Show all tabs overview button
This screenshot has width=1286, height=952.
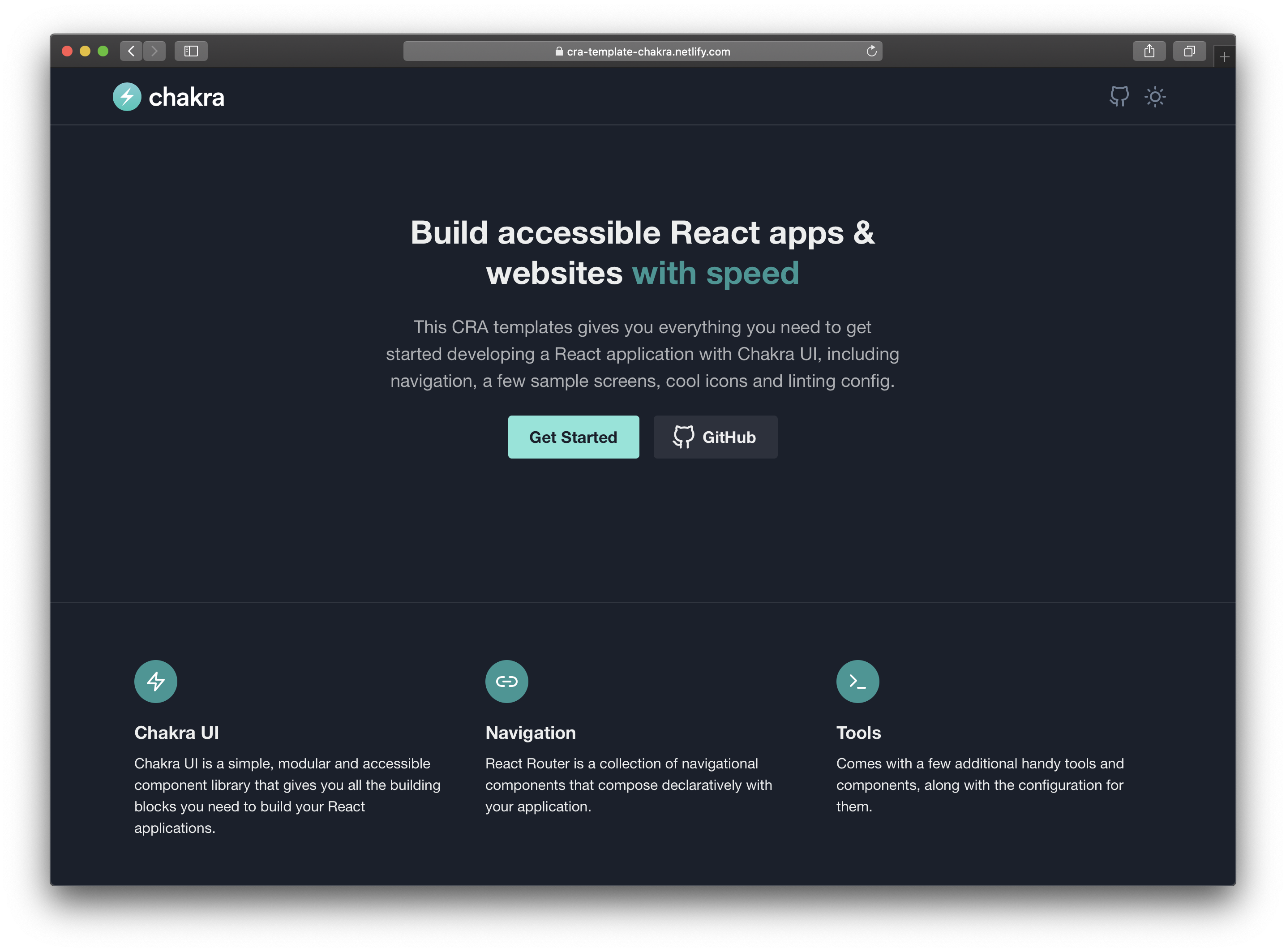1189,51
